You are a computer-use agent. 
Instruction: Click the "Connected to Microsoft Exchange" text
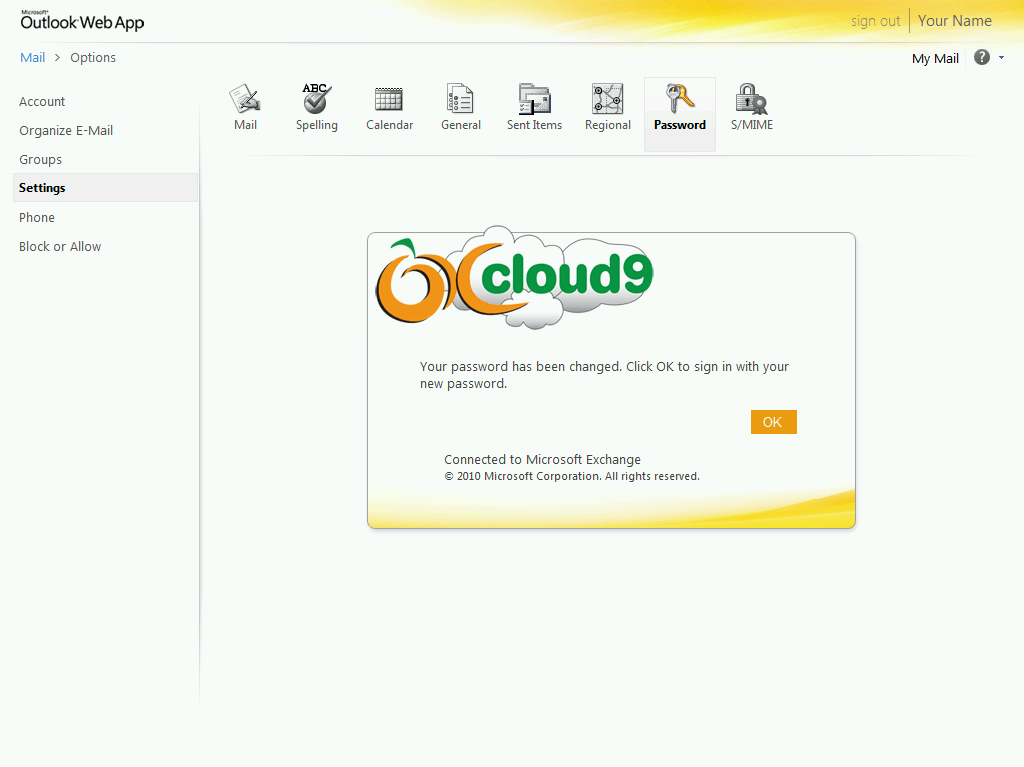[542, 459]
